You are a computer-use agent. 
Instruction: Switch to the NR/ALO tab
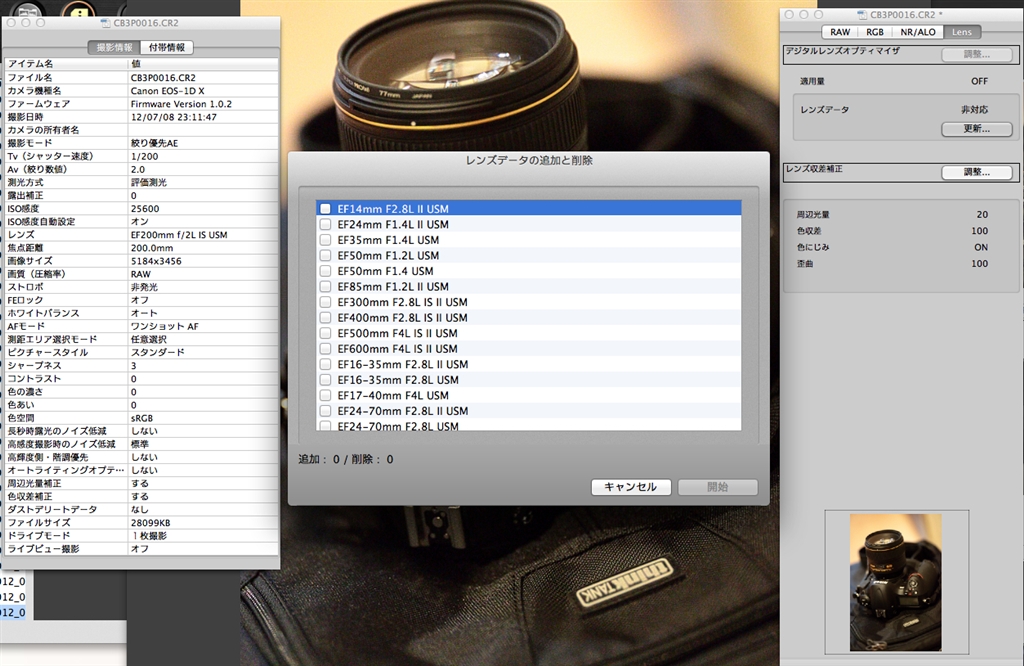tap(918, 32)
